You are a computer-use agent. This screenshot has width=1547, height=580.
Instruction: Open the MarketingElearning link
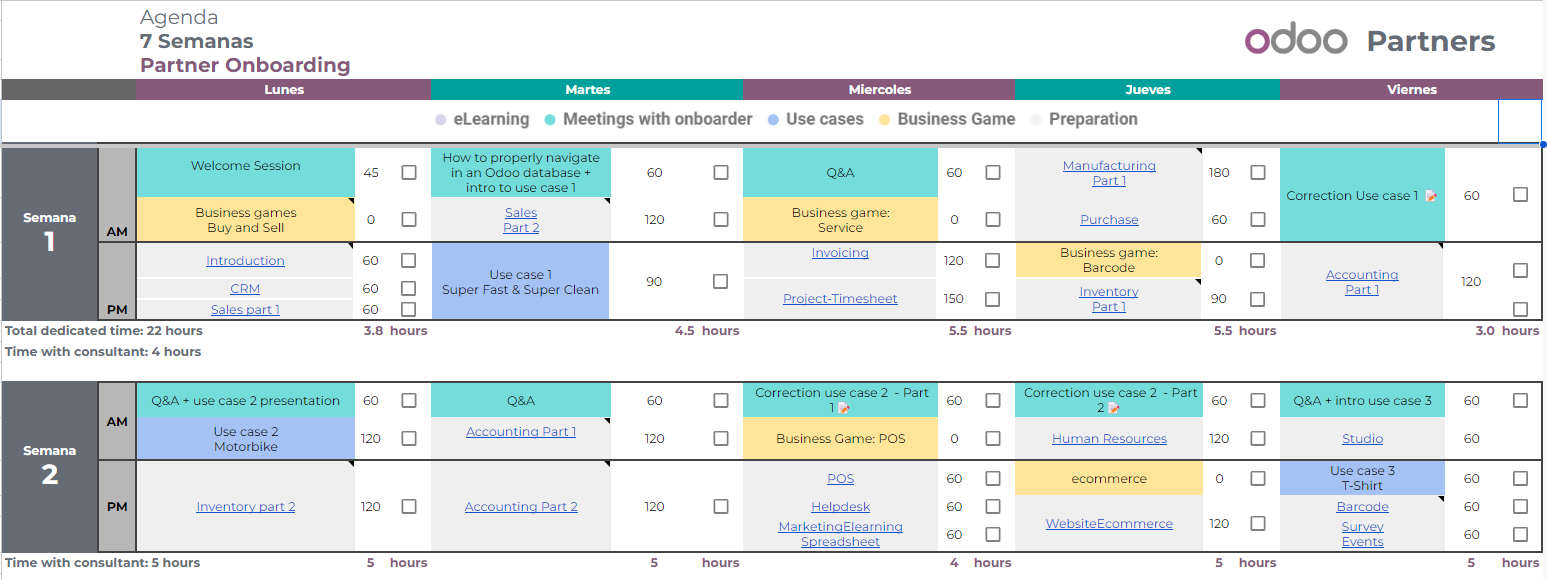(x=840, y=527)
